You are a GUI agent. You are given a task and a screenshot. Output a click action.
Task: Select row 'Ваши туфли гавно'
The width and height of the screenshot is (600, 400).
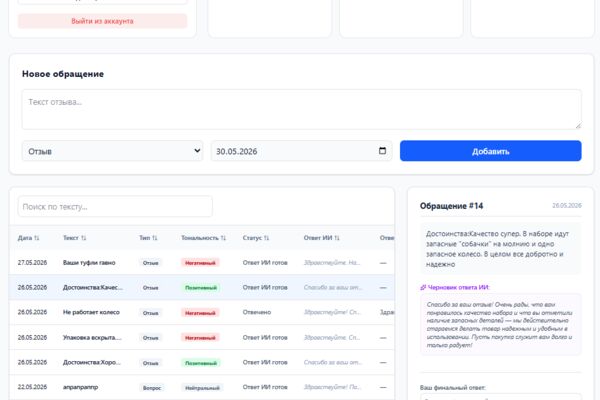tap(202, 263)
